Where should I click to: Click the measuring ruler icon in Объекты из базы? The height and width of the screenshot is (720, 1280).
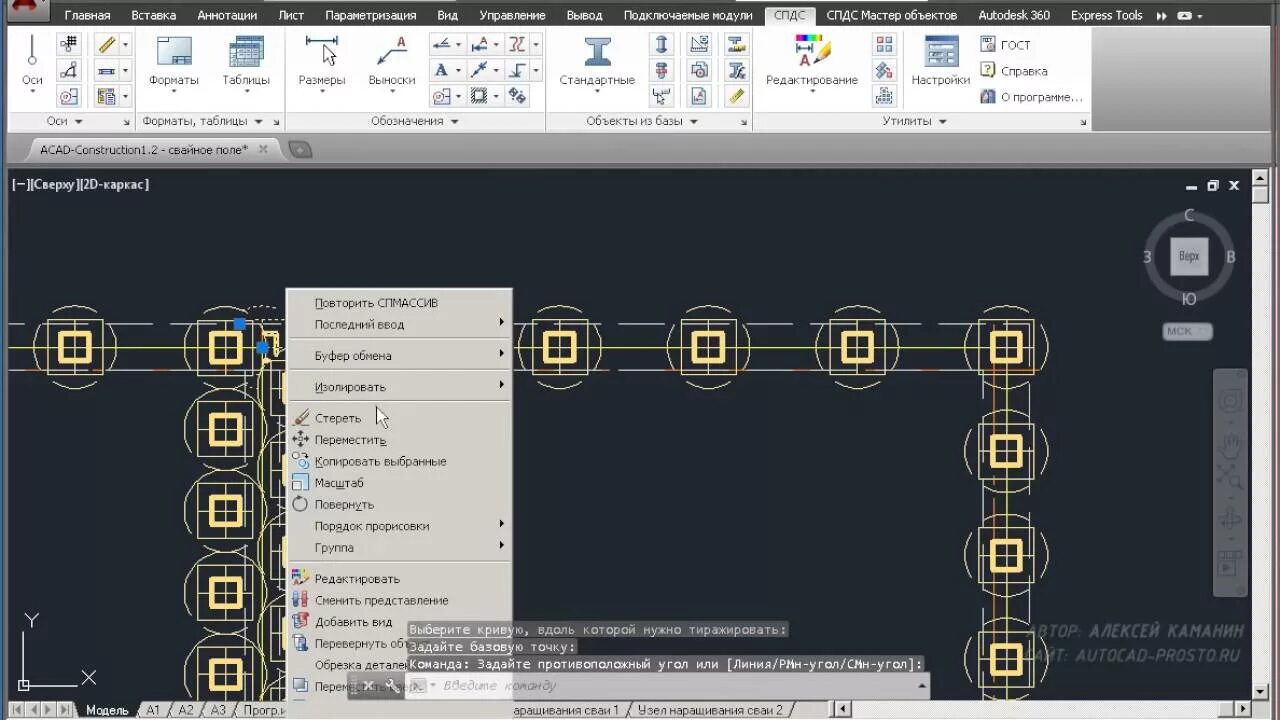(x=737, y=96)
